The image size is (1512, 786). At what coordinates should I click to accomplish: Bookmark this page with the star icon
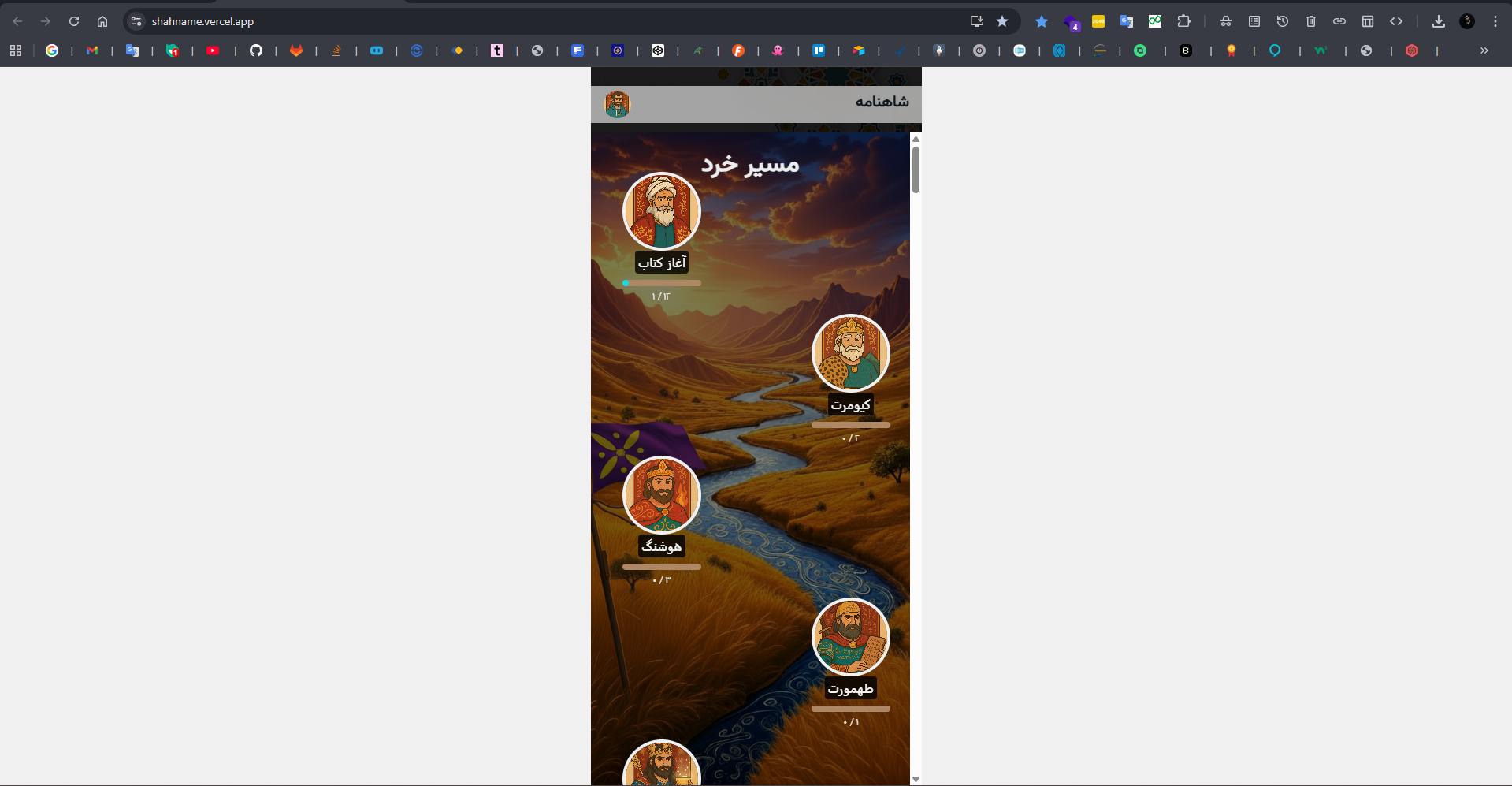1002,21
